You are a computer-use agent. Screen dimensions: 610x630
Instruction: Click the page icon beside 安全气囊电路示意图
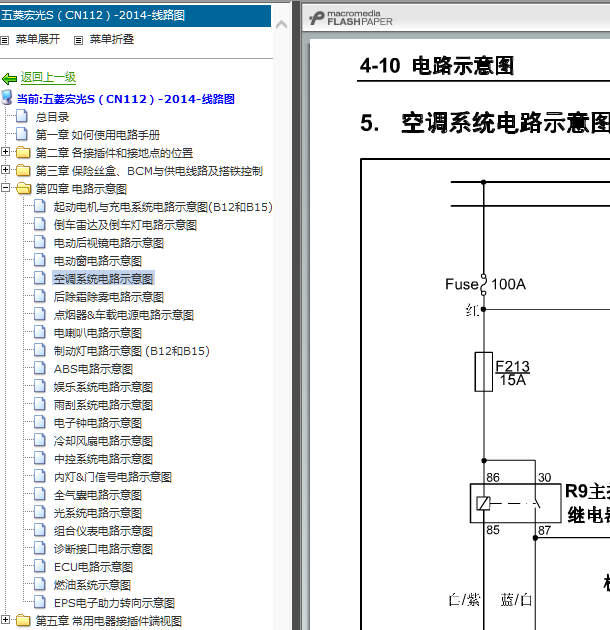[40, 494]
